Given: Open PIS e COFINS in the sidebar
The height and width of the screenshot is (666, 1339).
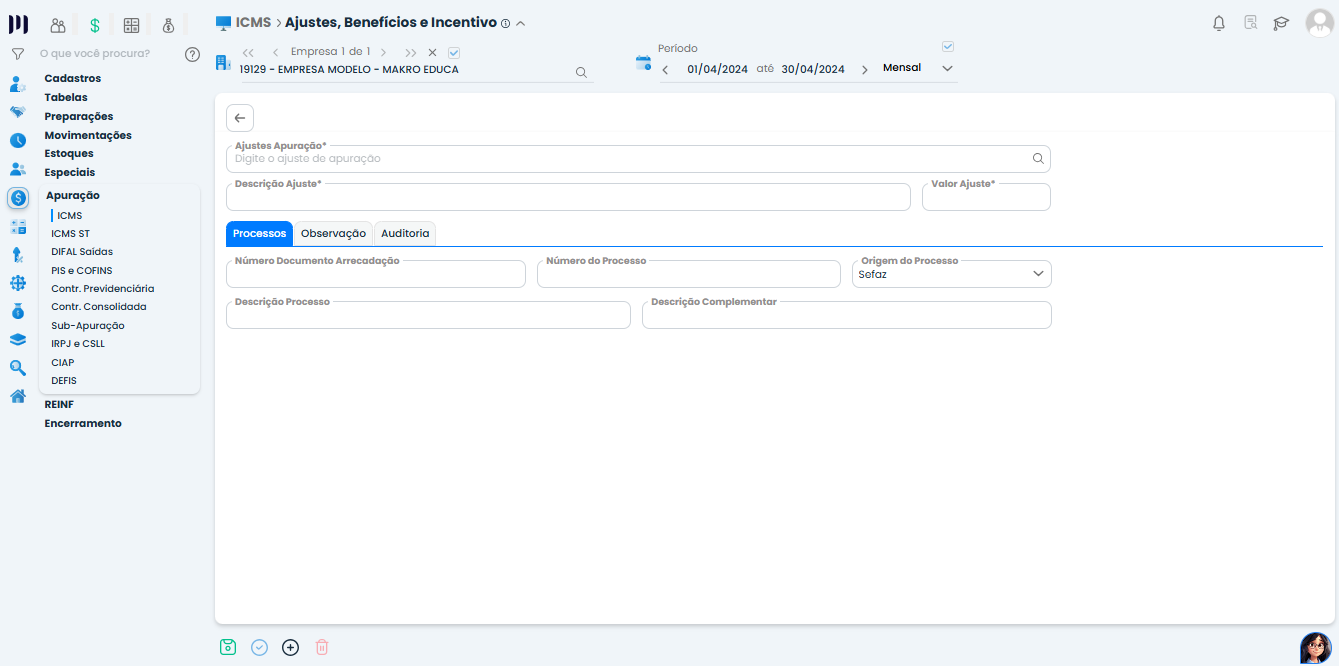Looking at the screenshot, I should [81, 270].
